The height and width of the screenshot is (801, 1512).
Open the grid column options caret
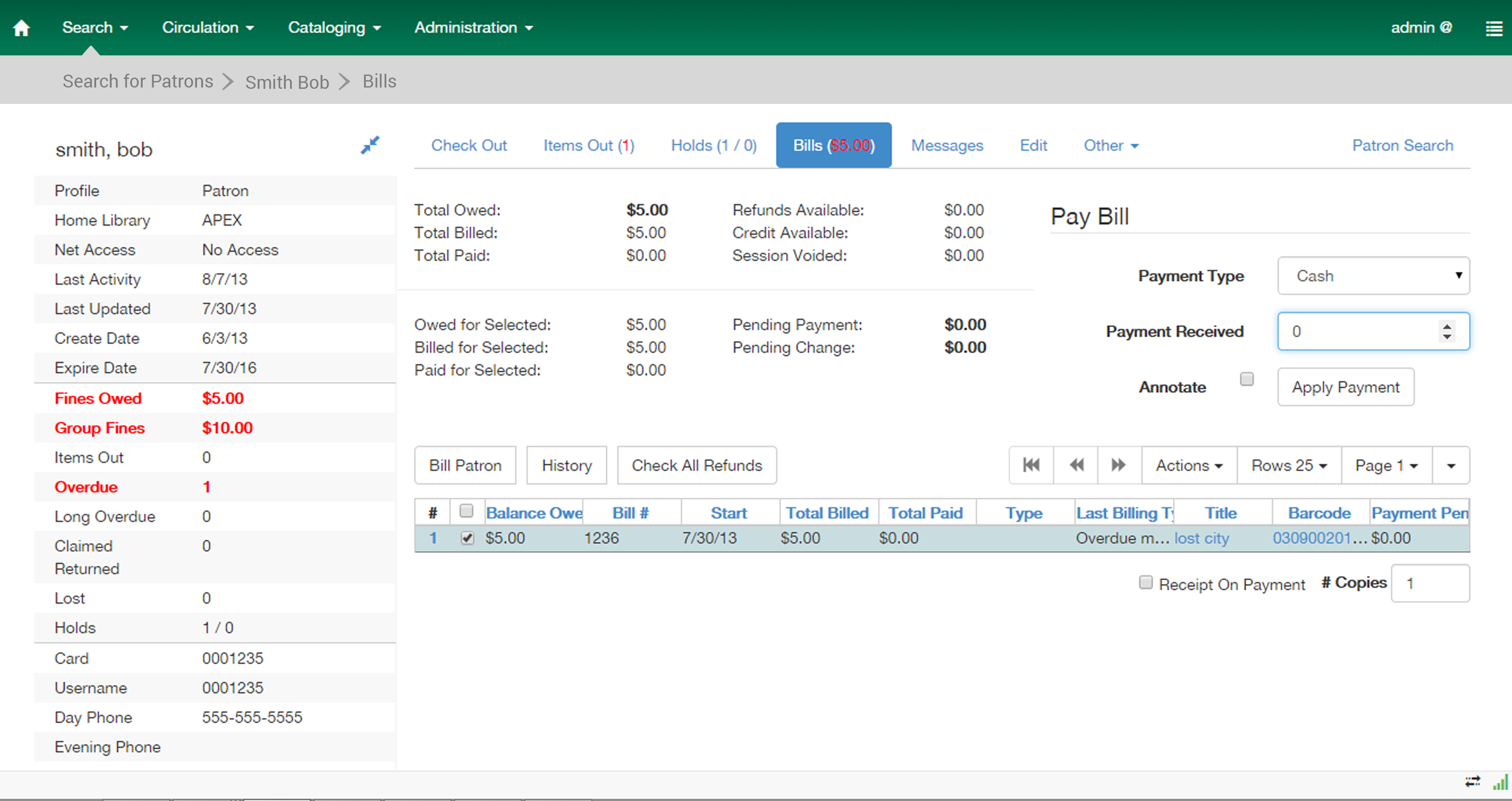click(1451, 465)
